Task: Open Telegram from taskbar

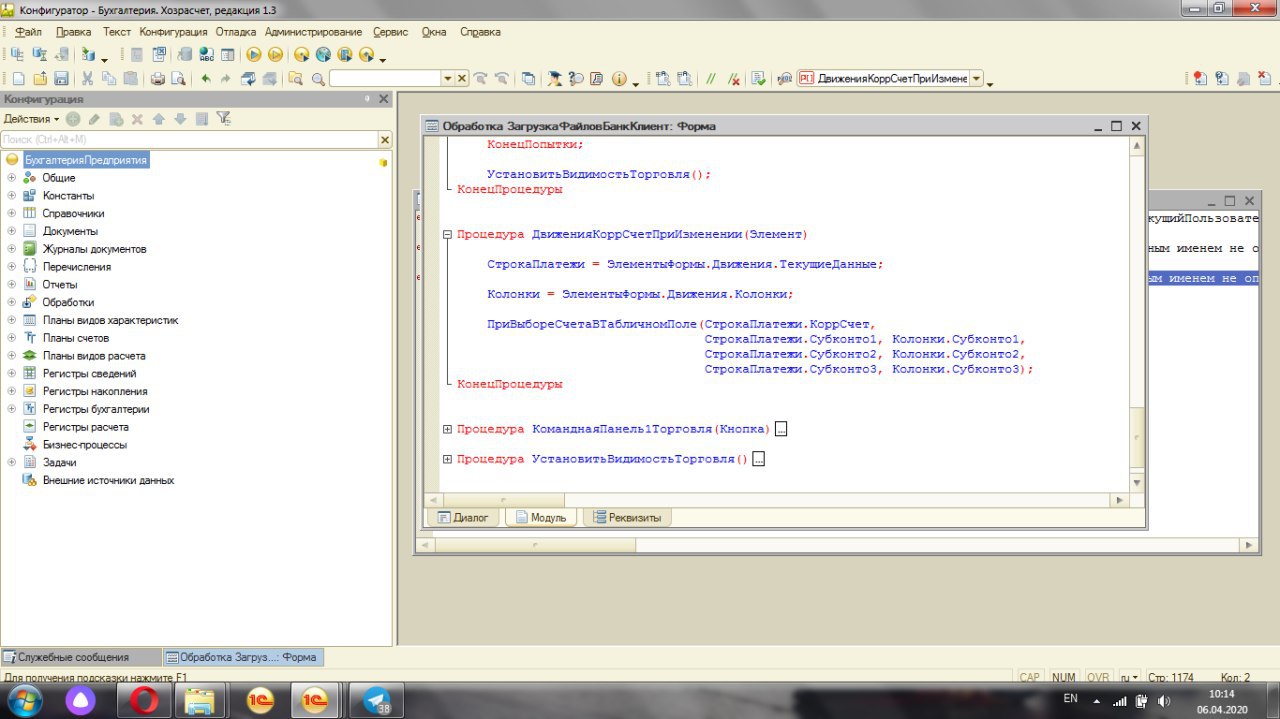Action: 377,699
